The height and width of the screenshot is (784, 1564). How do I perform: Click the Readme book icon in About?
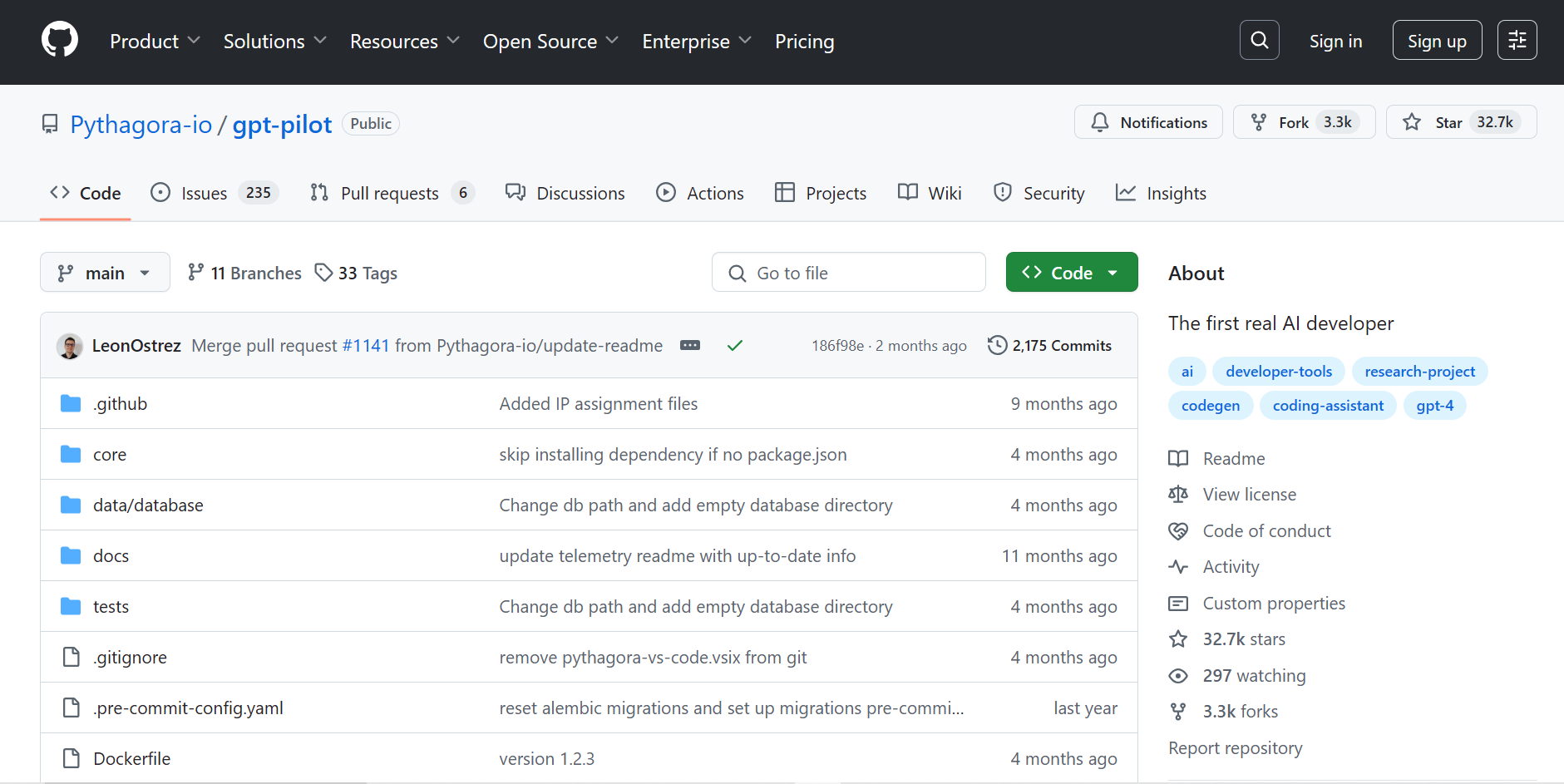click(1178, 458)
